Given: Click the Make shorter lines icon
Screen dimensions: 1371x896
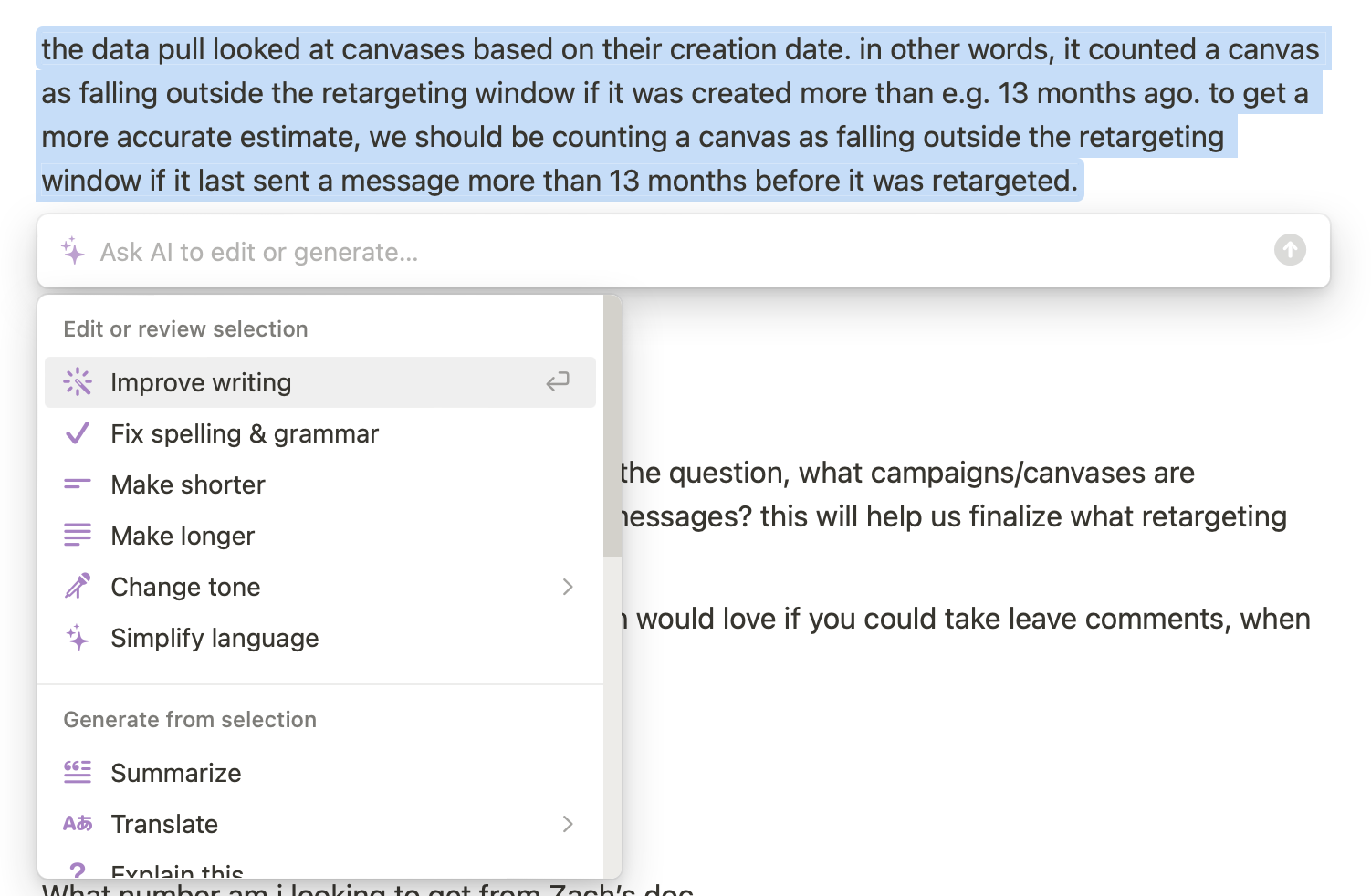Looking at the screenshot, I should click(x=78, y=484).
